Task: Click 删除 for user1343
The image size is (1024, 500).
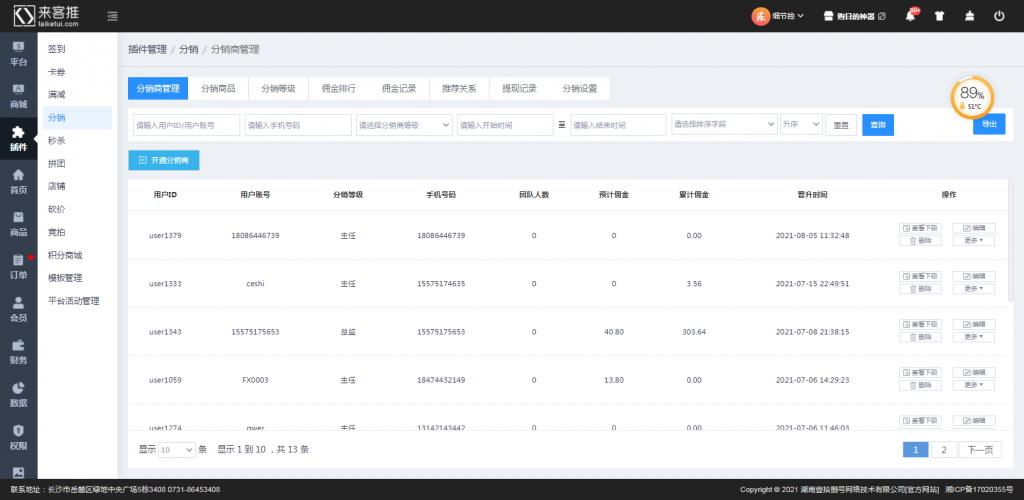Action: (x=920, y=337)
